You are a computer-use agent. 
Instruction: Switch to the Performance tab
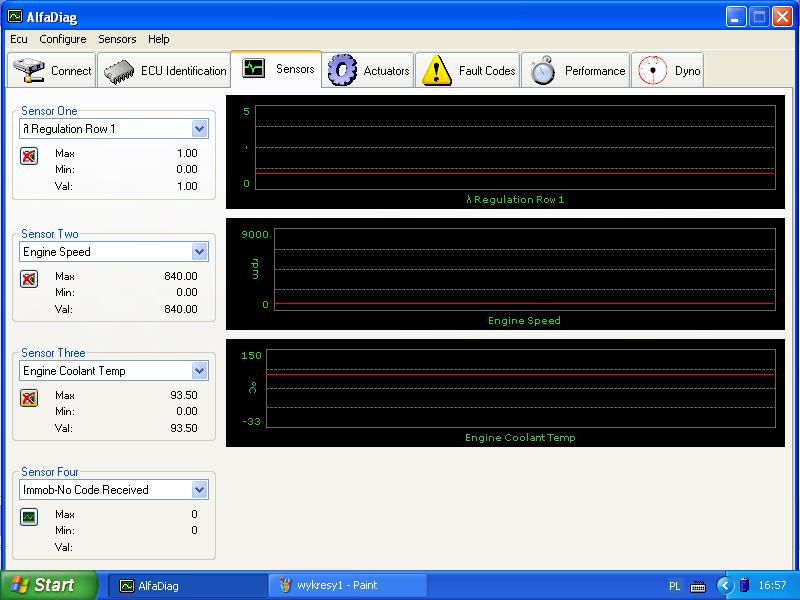576,70
